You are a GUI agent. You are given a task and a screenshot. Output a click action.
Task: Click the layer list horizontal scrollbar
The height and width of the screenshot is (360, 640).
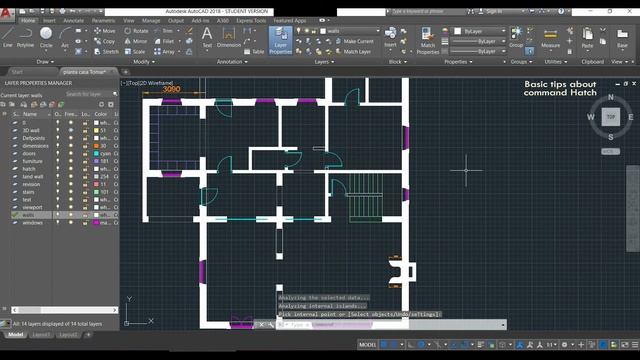pos(64,310)
